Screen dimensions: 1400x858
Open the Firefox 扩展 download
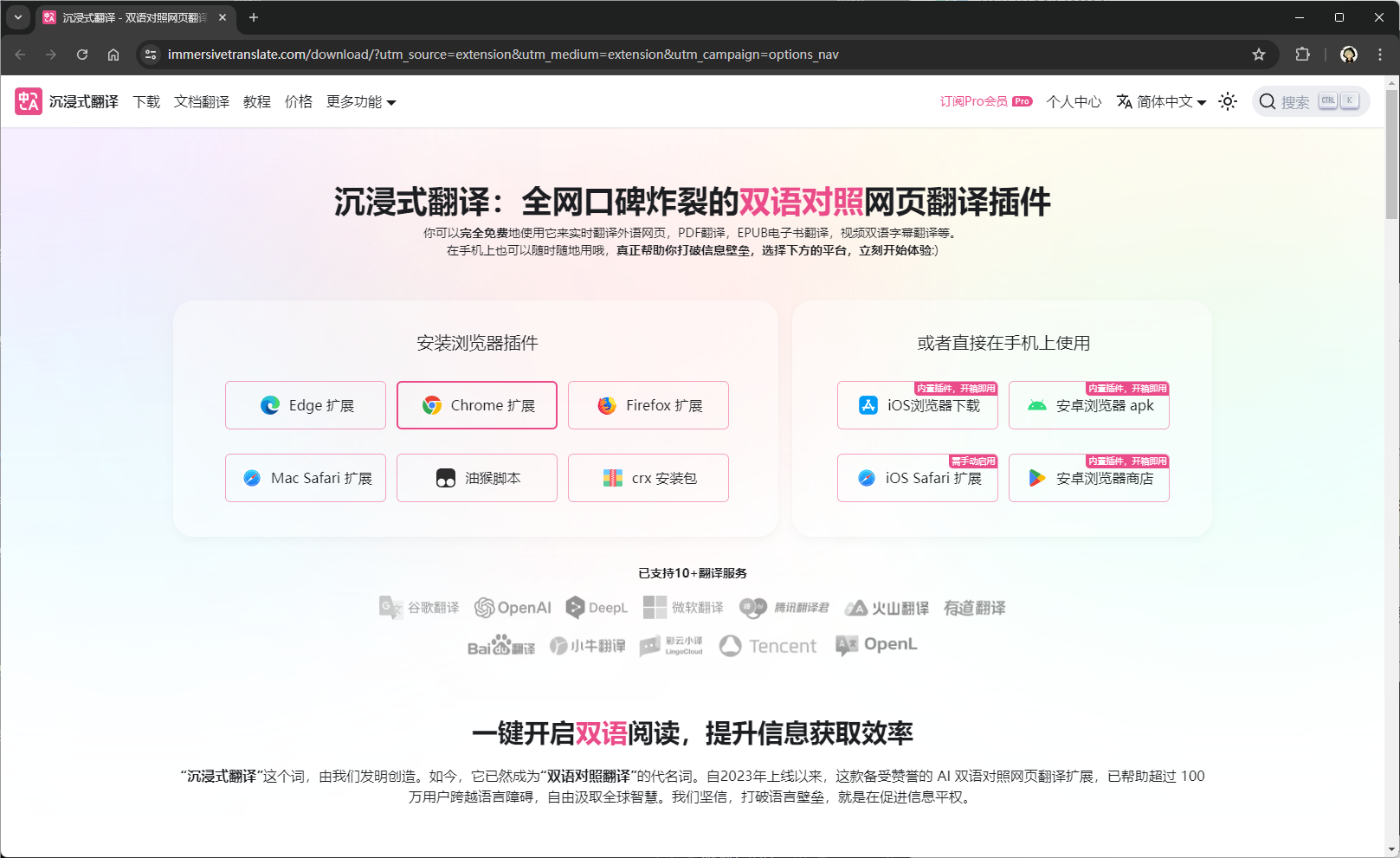tap(648, 404)
